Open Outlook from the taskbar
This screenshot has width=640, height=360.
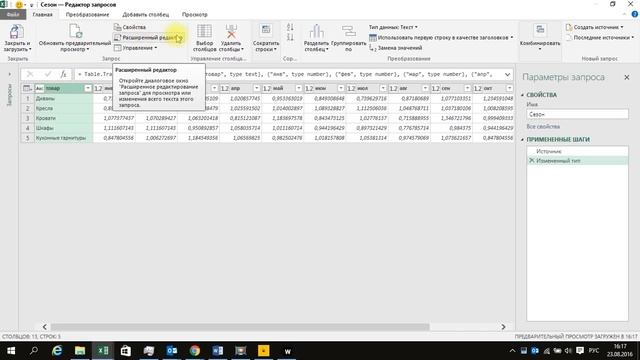pos(172,351)
